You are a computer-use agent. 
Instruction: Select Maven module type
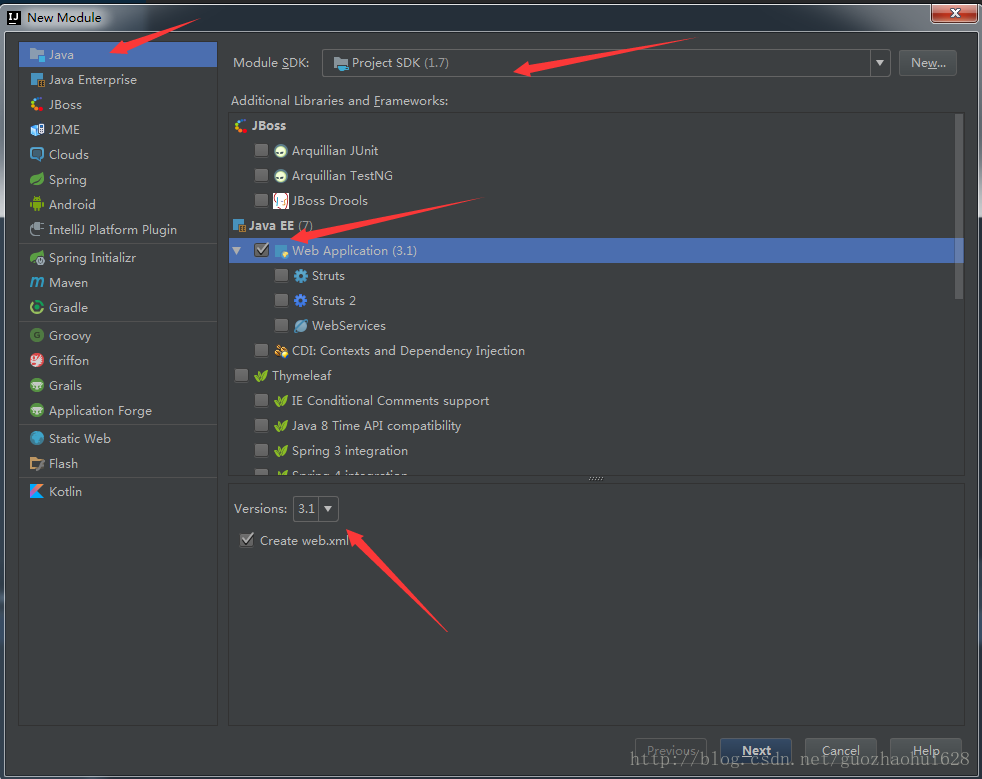(118, 282)
